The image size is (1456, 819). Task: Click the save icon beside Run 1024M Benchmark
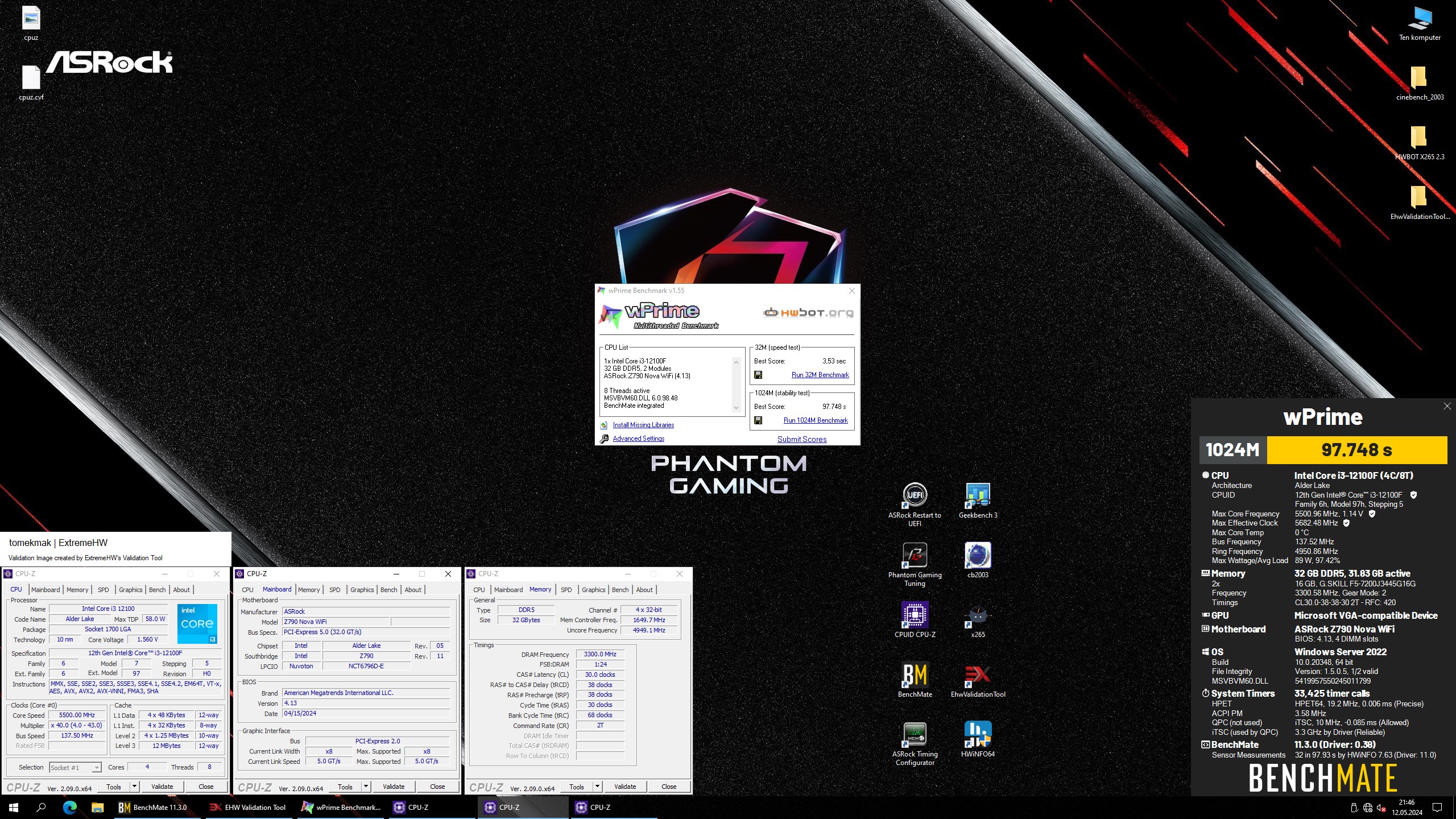point(758,420)
